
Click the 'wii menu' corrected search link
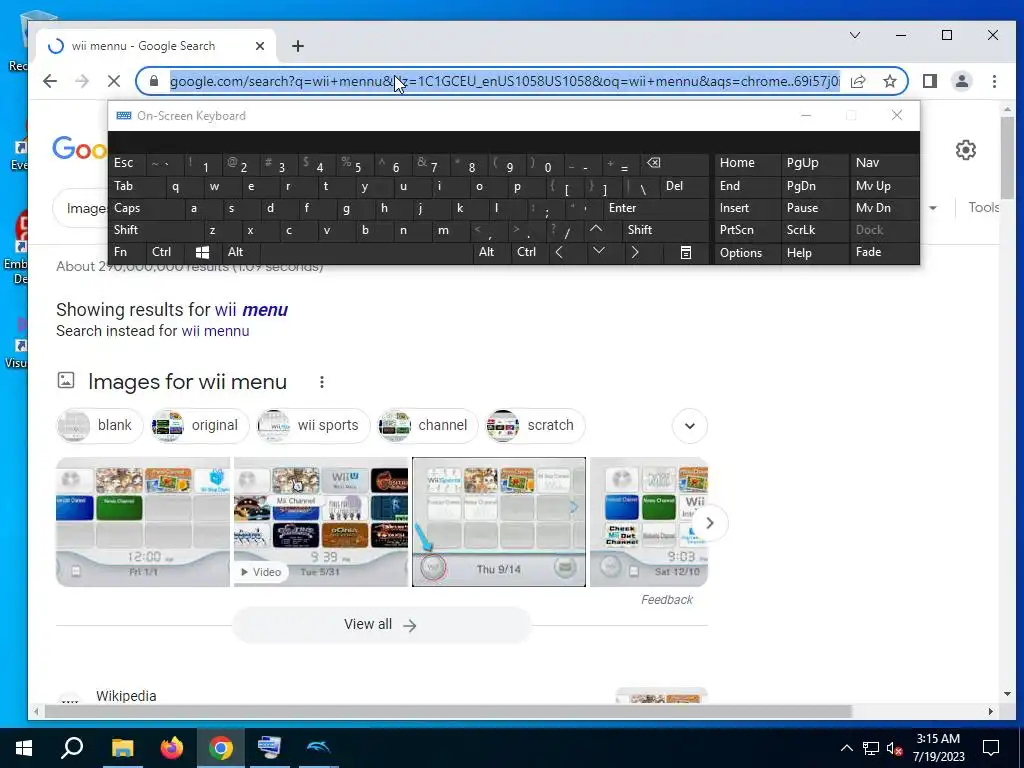coord(251,310)
